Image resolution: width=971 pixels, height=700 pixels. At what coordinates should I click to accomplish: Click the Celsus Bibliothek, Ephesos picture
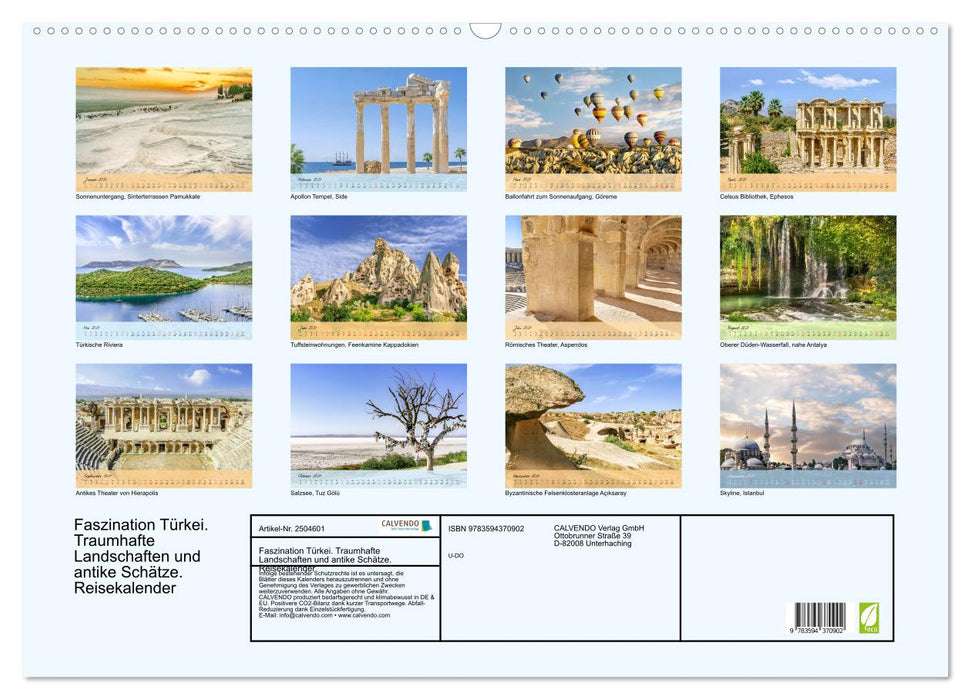[808, 129]
